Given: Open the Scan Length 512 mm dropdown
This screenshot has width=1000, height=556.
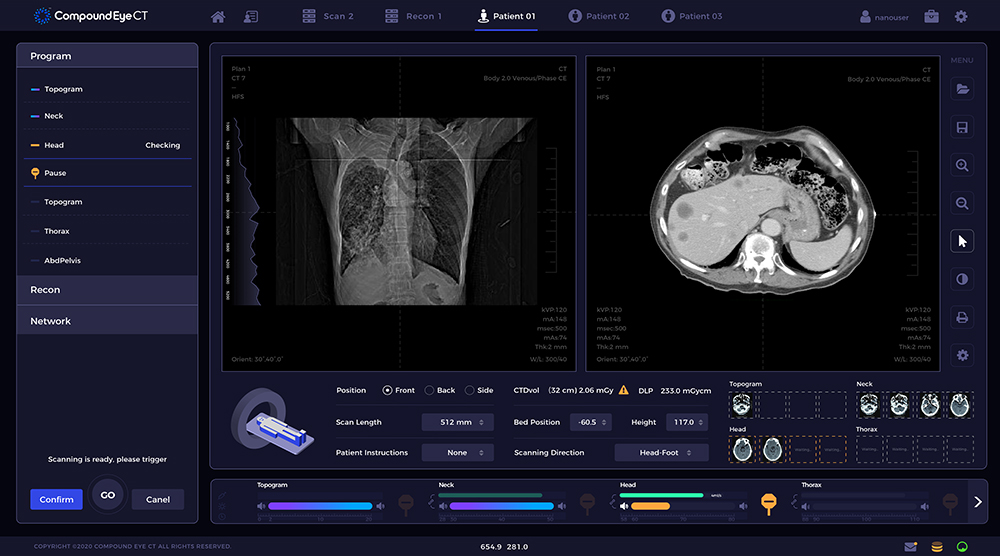Looking at the screenshot, I should point(457,423).
